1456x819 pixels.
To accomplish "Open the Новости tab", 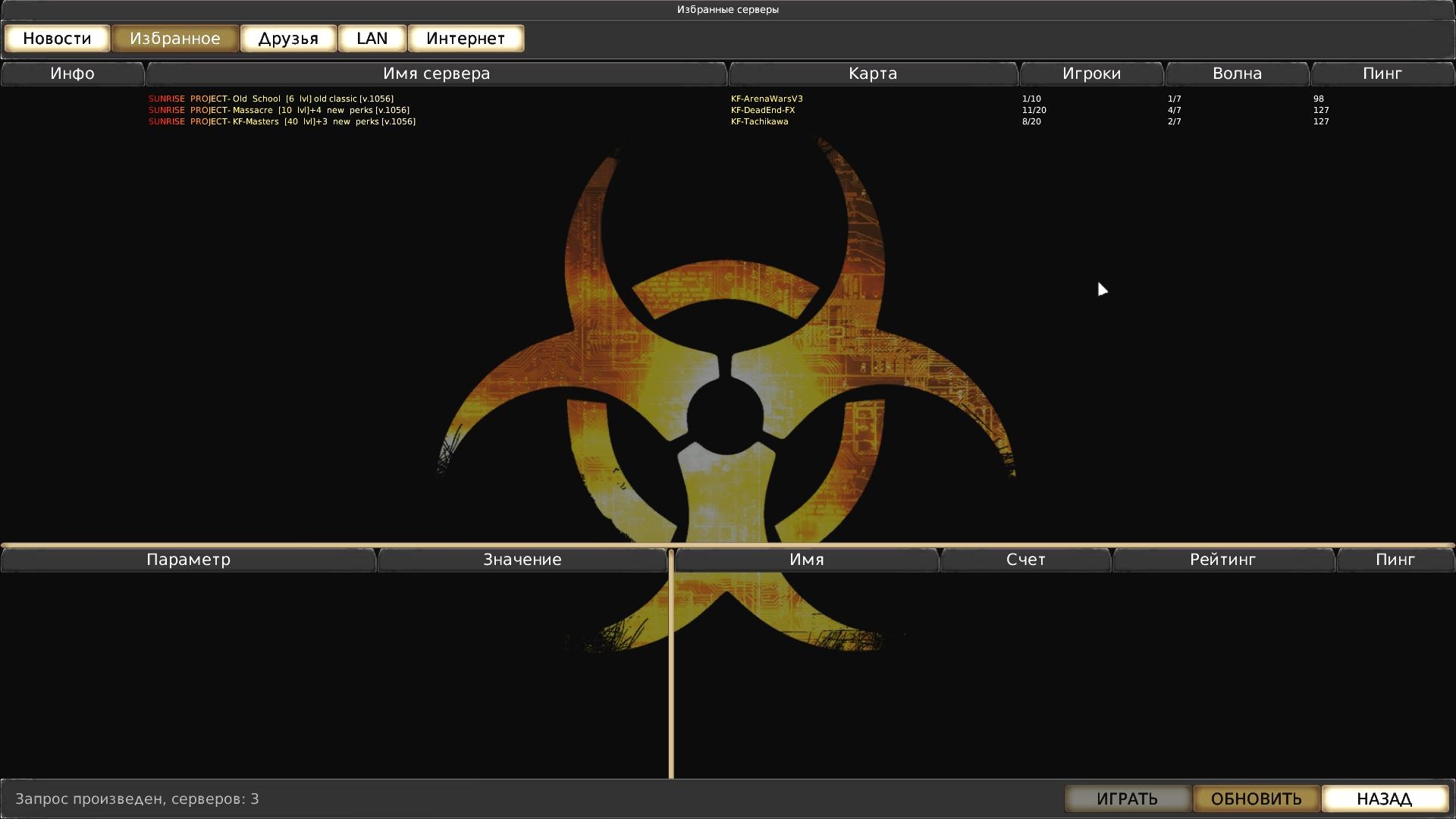I will 57,39.
